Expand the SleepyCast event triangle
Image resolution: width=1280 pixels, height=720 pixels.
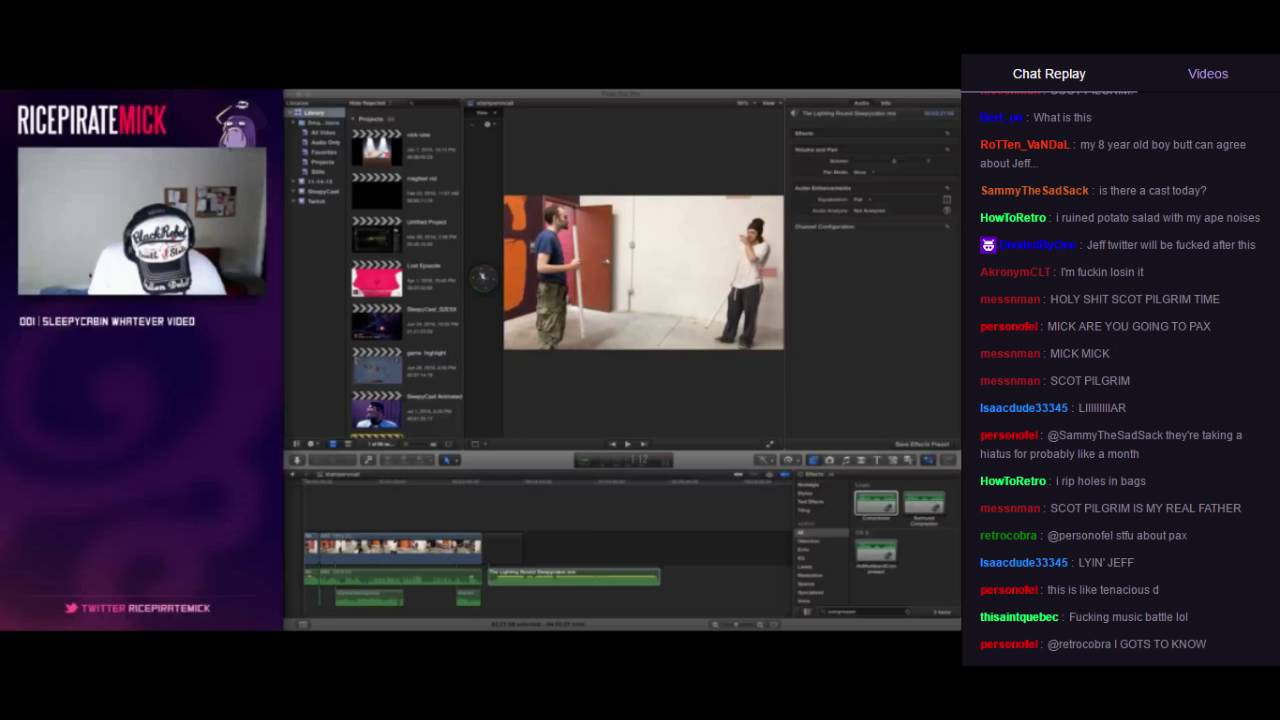pyautogui.click(x=293, y=191)
